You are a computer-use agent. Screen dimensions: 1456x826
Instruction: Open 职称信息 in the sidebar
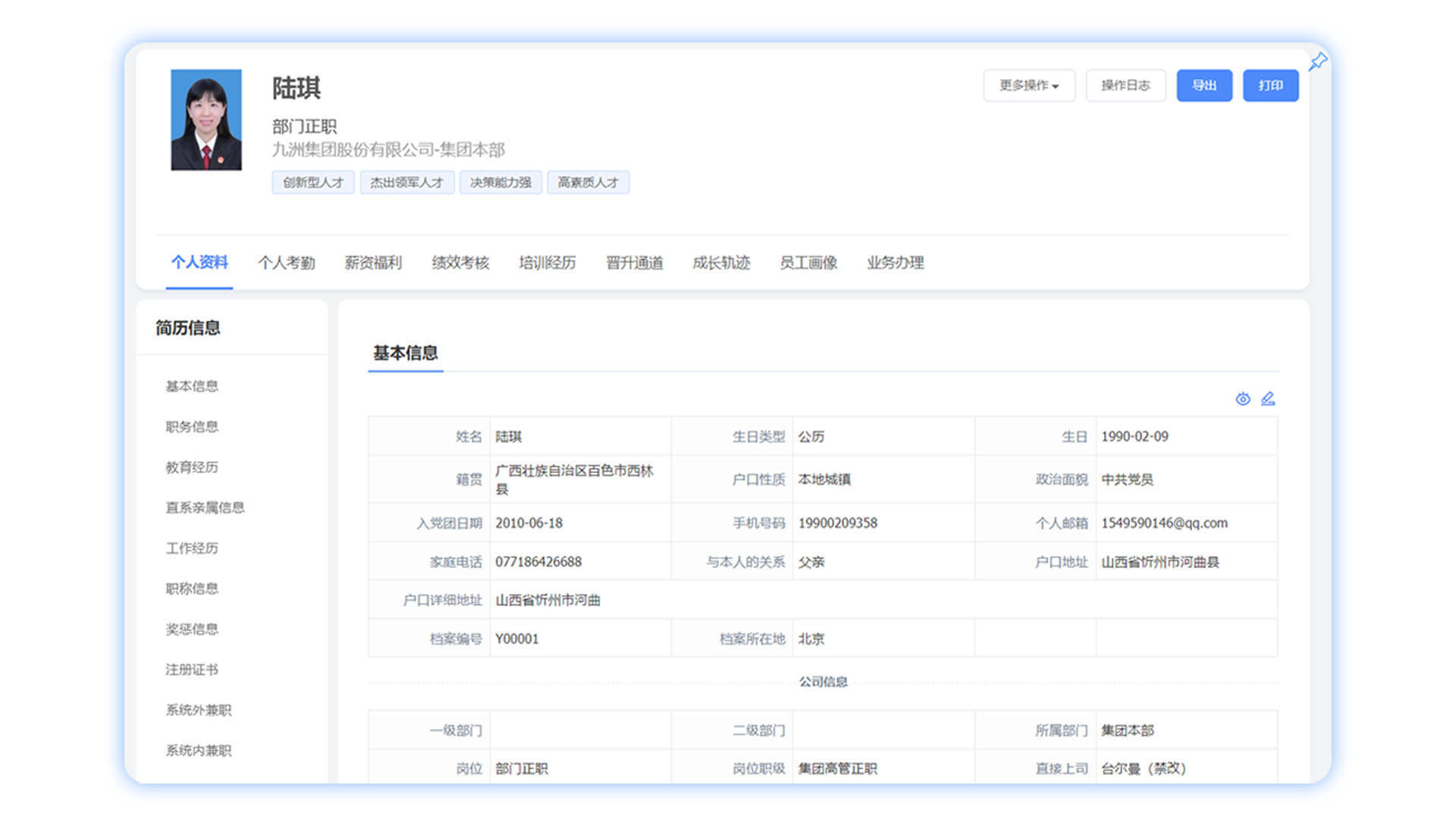tap(192, 589)
